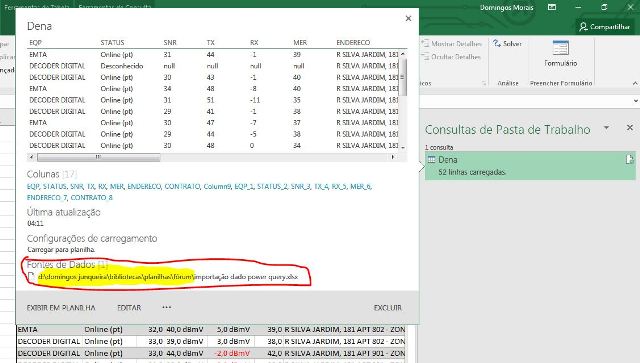Screen dimensions: 640x363
Task: Open the Solver tool
Action: tap(507, 43)
